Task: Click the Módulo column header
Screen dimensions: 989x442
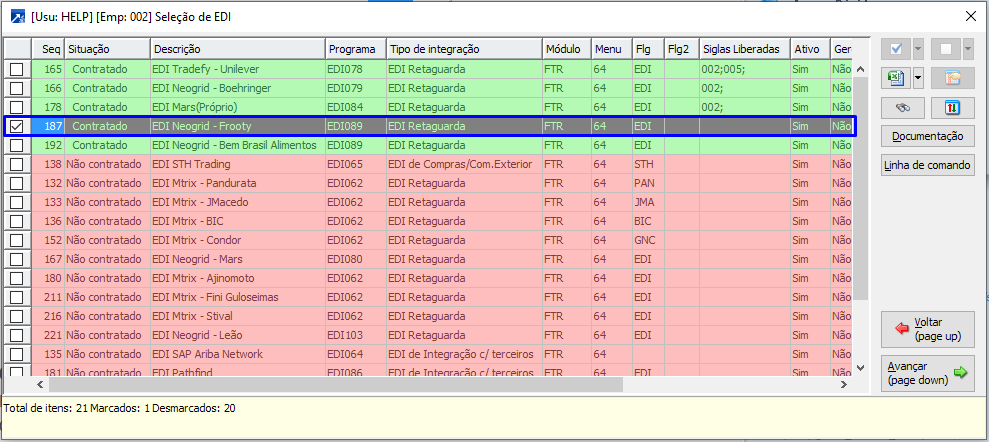Action: click(x=566, y=49)
